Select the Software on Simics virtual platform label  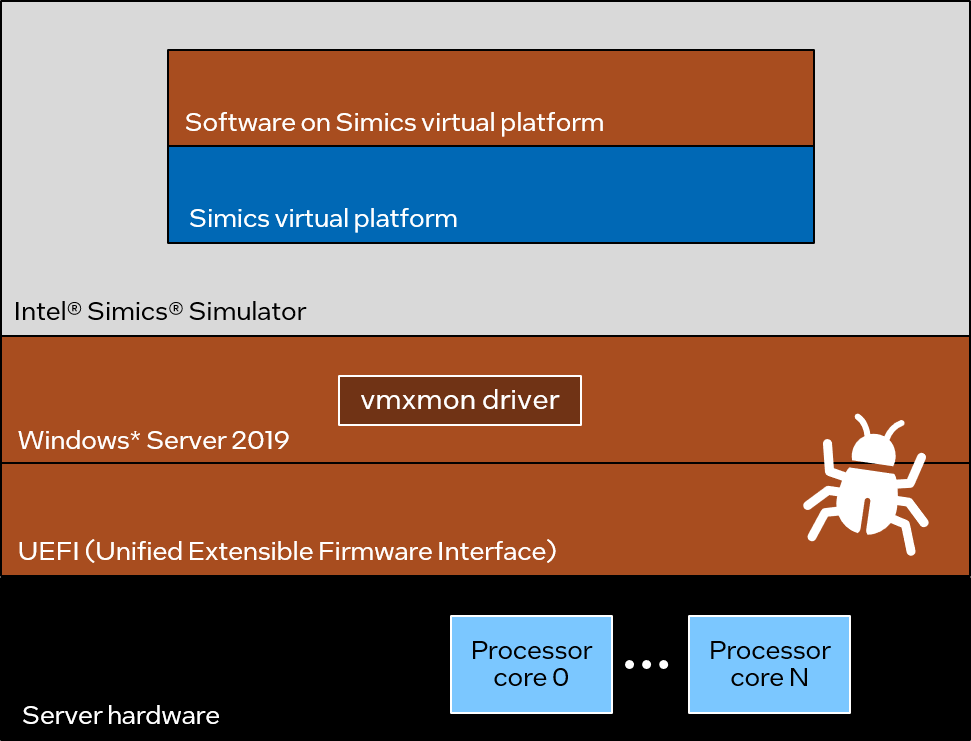click(394, 123)
